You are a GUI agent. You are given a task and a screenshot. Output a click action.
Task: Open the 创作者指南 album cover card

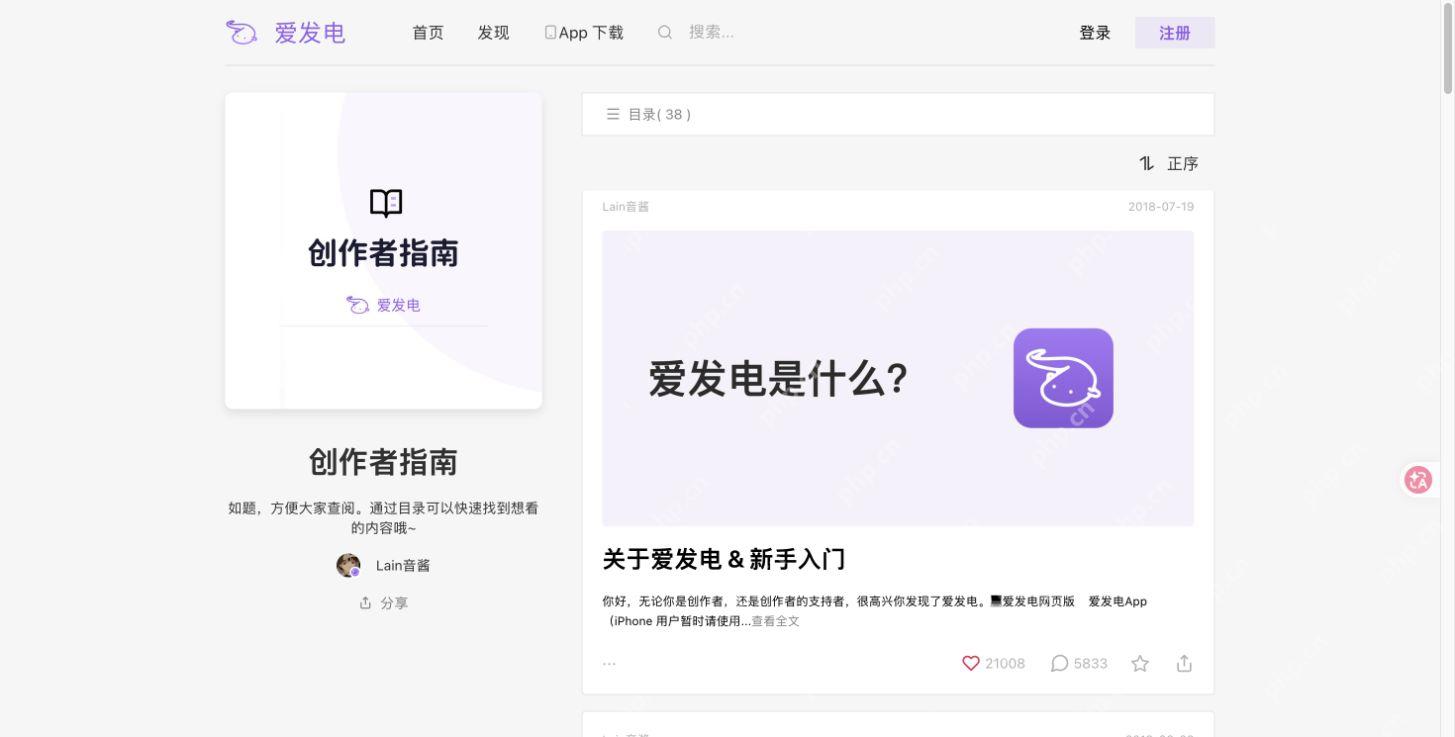click(383, 251)
